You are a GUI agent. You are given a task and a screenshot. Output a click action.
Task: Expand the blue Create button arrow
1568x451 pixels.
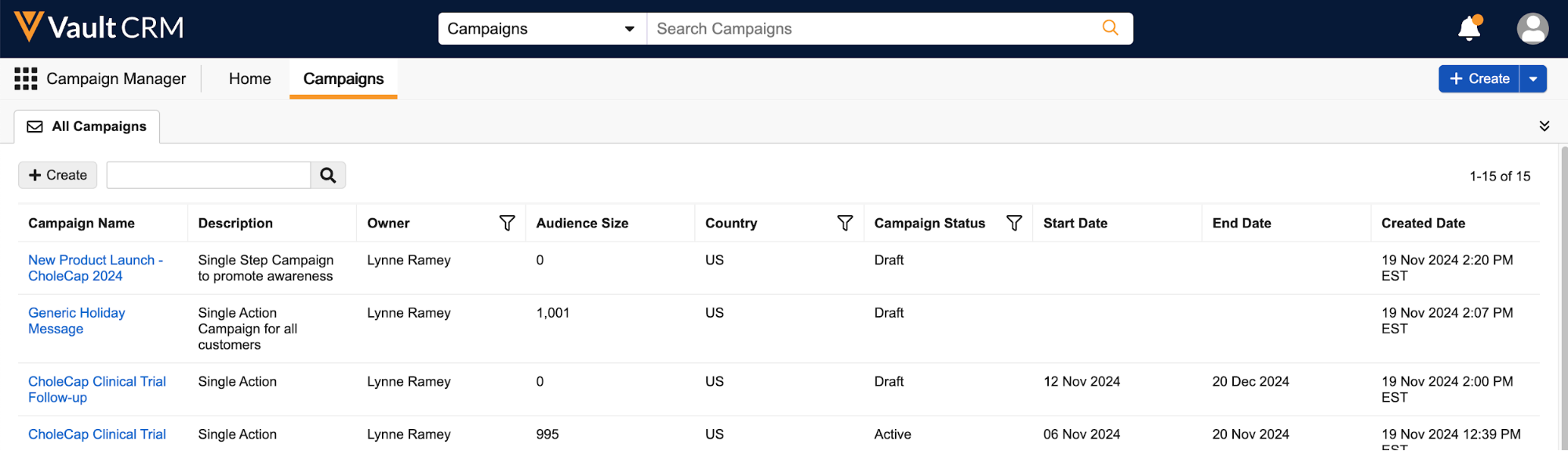(x=1533, y=78)
